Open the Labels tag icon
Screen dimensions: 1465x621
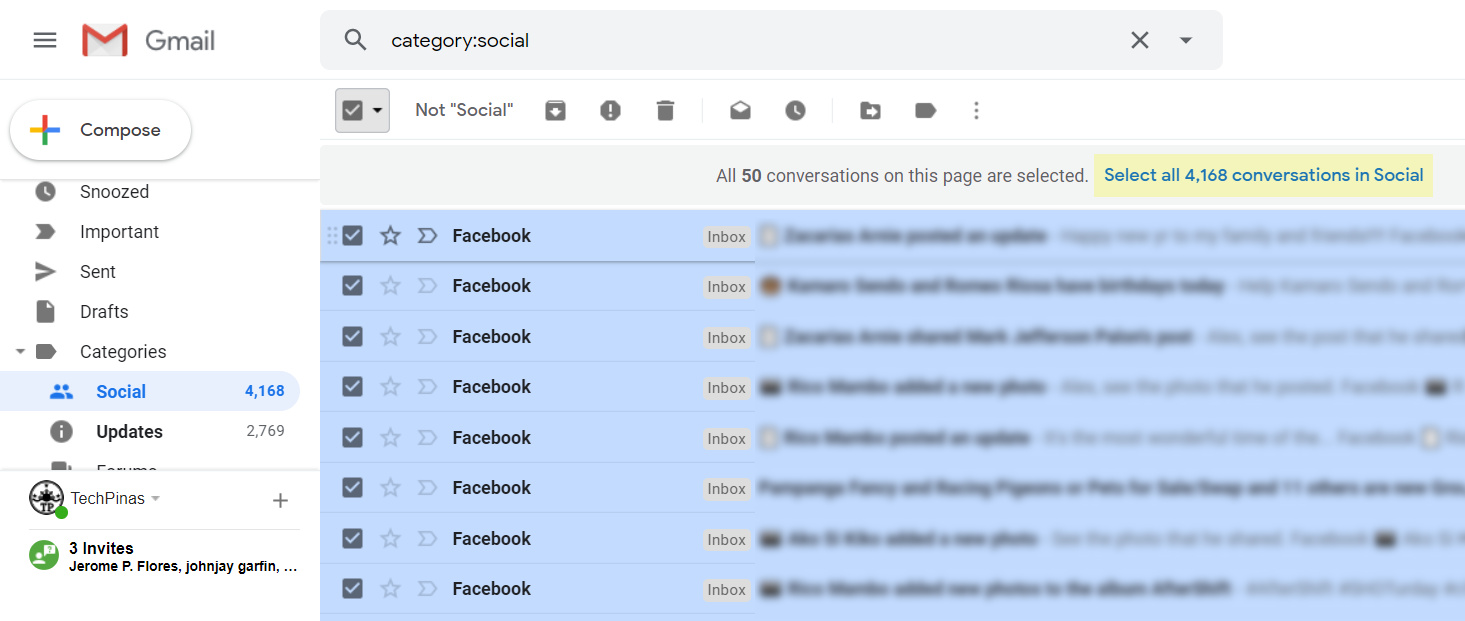[926, 110]
